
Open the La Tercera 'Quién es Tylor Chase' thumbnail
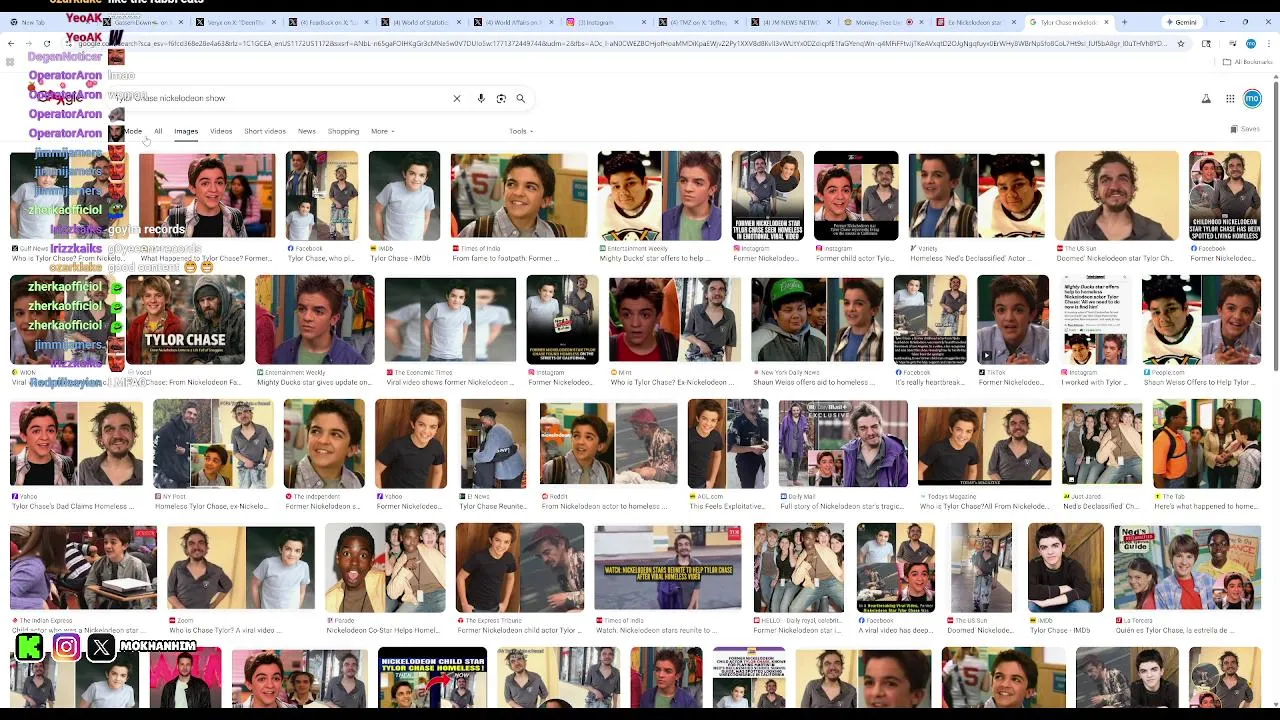1188,568
